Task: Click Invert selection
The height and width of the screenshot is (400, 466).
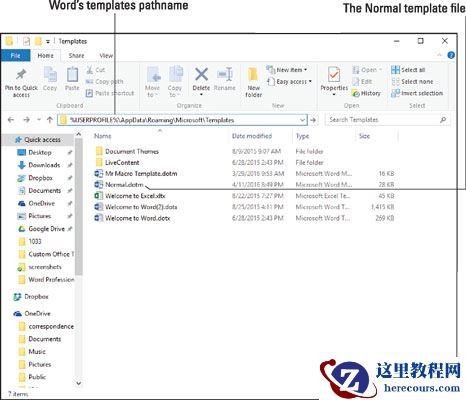Action: click(x=417, y=93)
